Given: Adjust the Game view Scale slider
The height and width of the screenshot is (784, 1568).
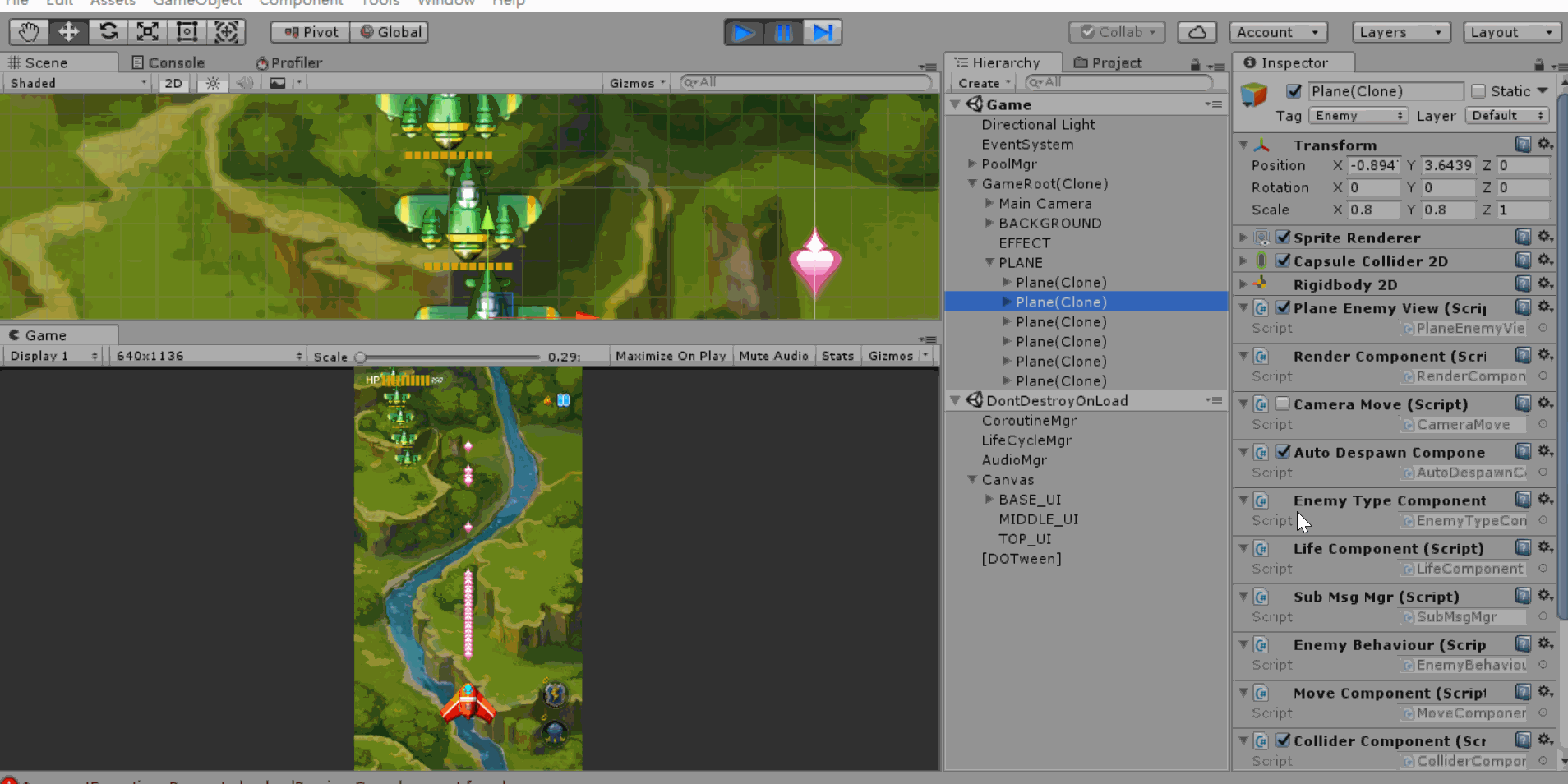Looking at the screenshot, I should [x=449, y=357].
